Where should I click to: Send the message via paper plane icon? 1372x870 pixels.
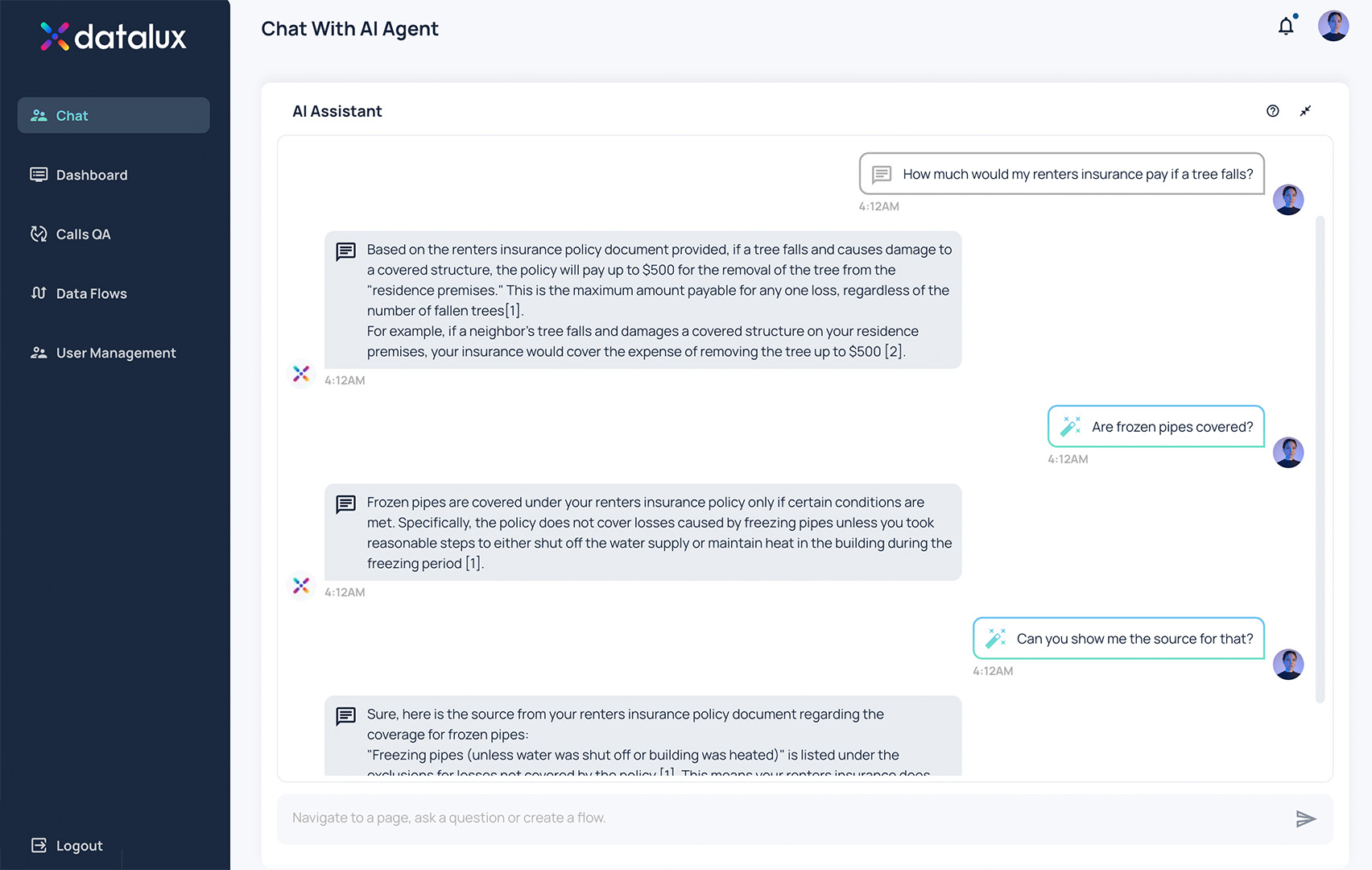coord(1306,818)
